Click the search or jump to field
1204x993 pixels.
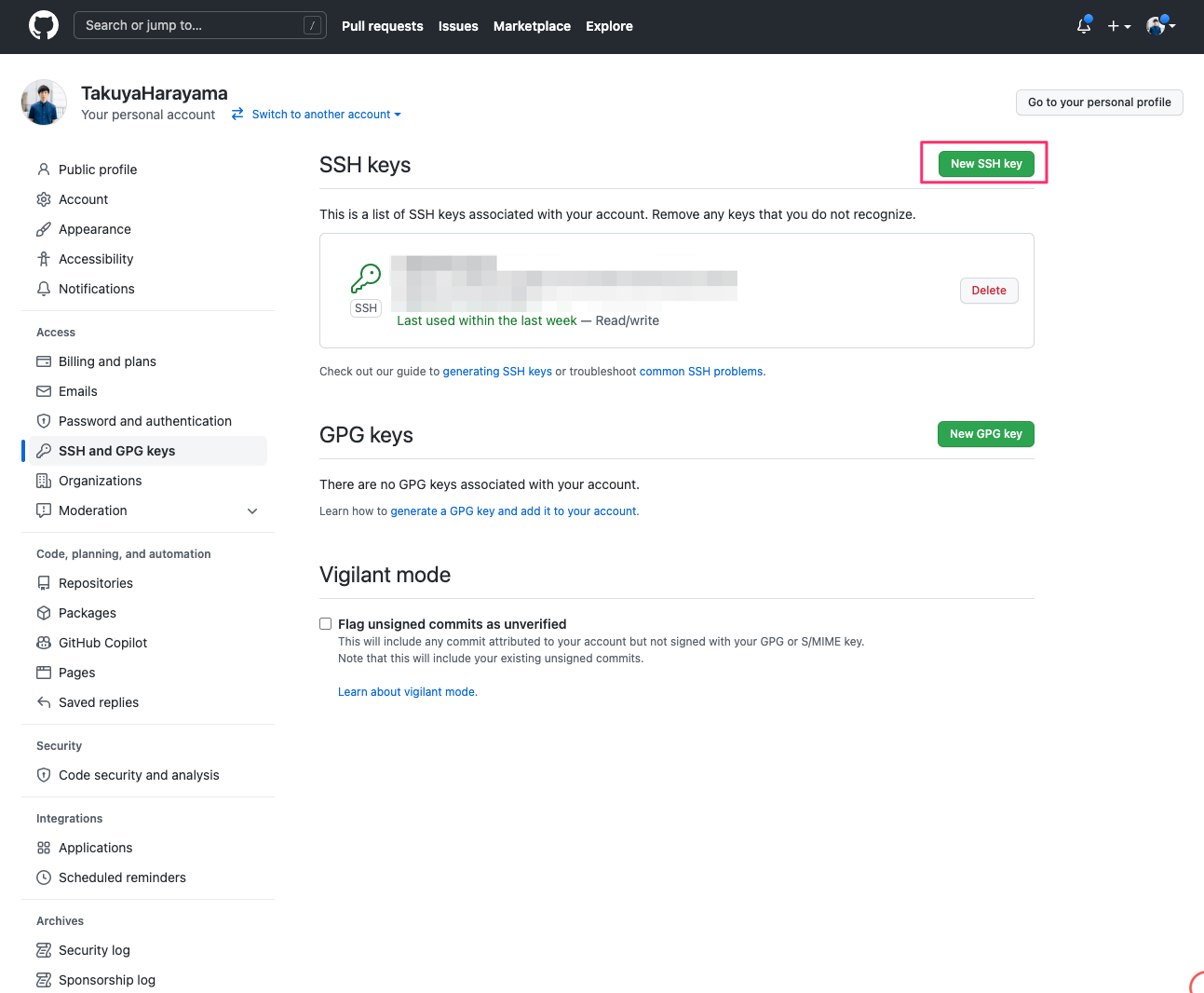199,25
